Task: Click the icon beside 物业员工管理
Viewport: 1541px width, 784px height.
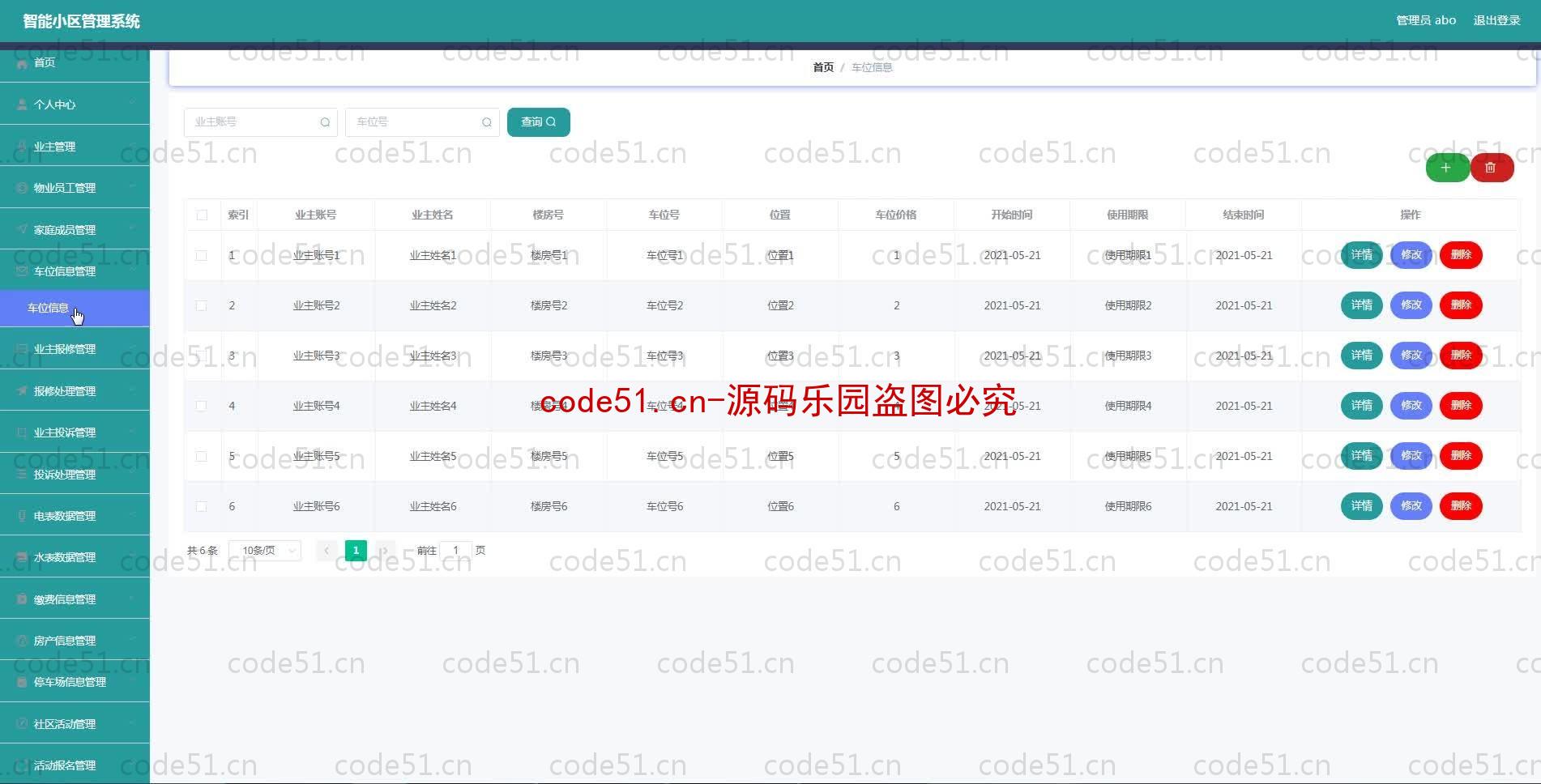Action: tap(22, 188)
